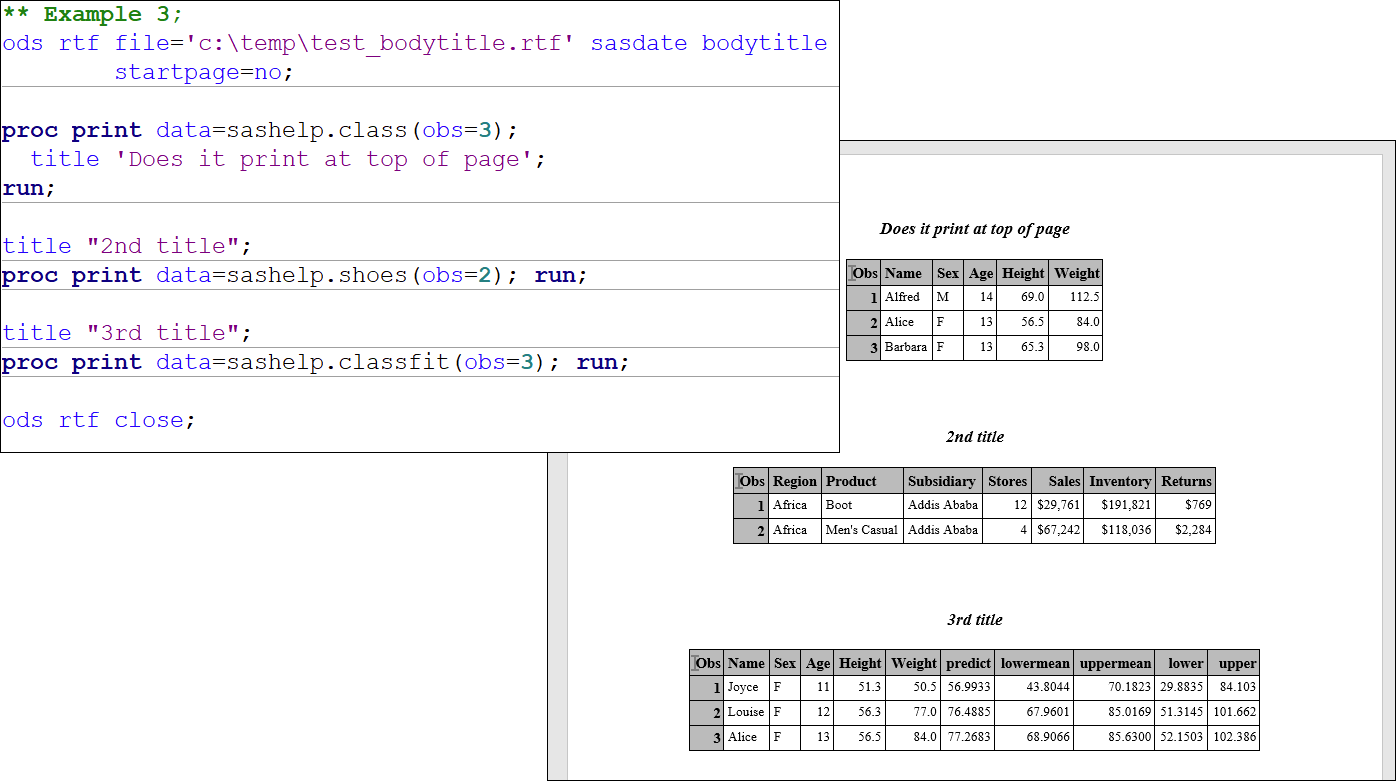
Task: Click the 'Barbara' name cell
Action: point(906,347)
